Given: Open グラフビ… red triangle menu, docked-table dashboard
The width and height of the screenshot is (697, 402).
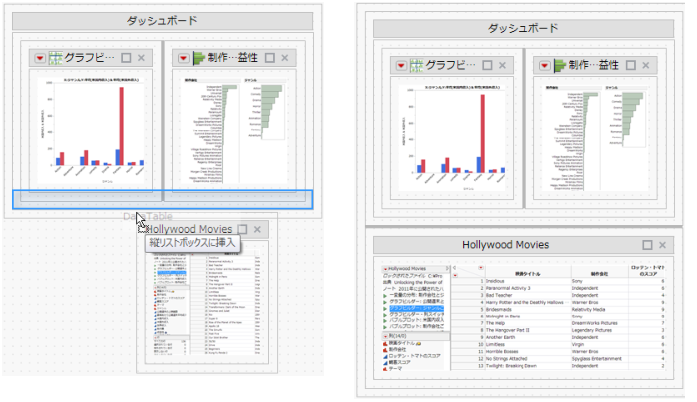Looking at the screenshot, I should [401, 66].
